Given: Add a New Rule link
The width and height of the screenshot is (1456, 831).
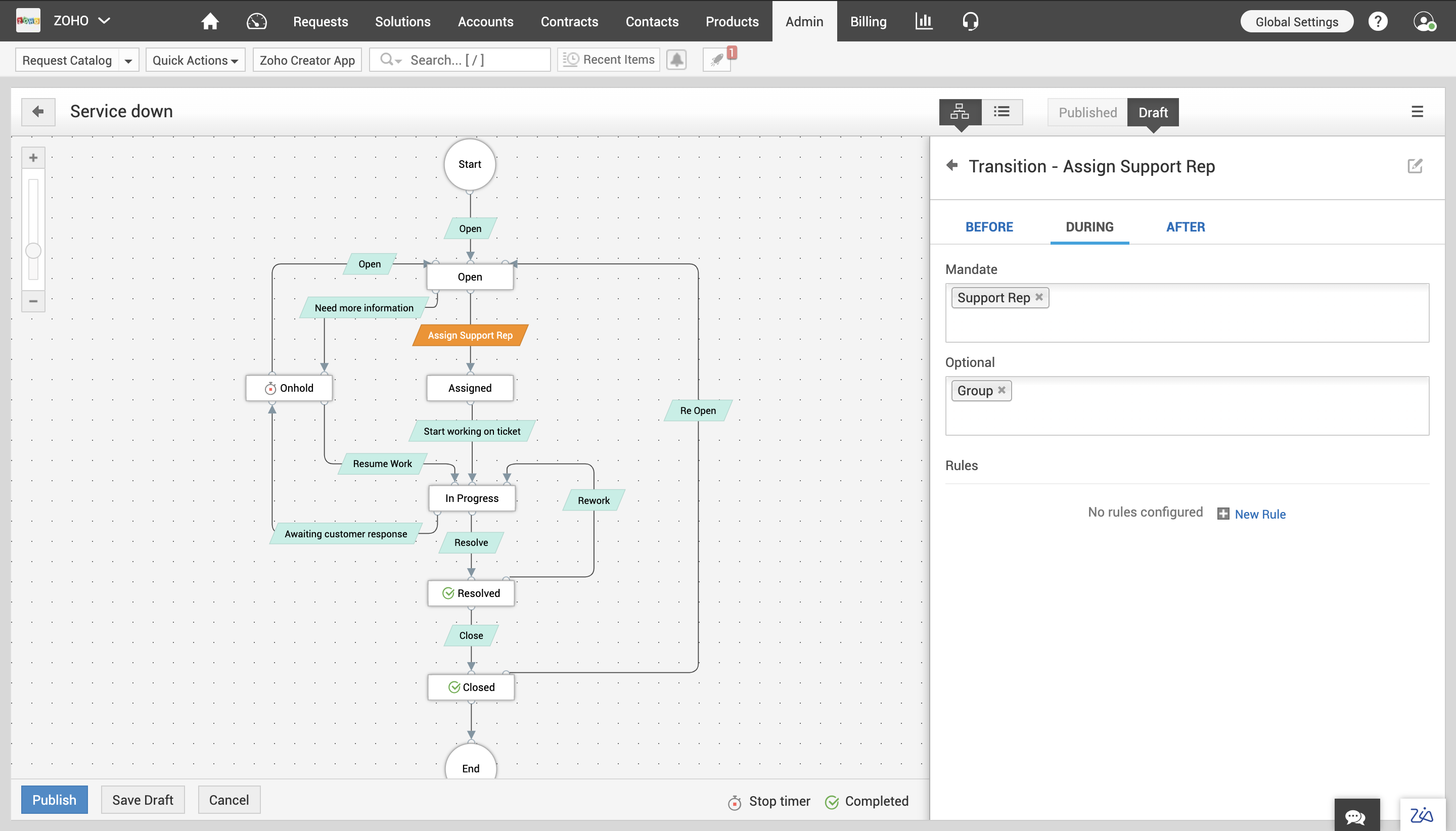Looking at the screenshot, I should point(1260,514).
